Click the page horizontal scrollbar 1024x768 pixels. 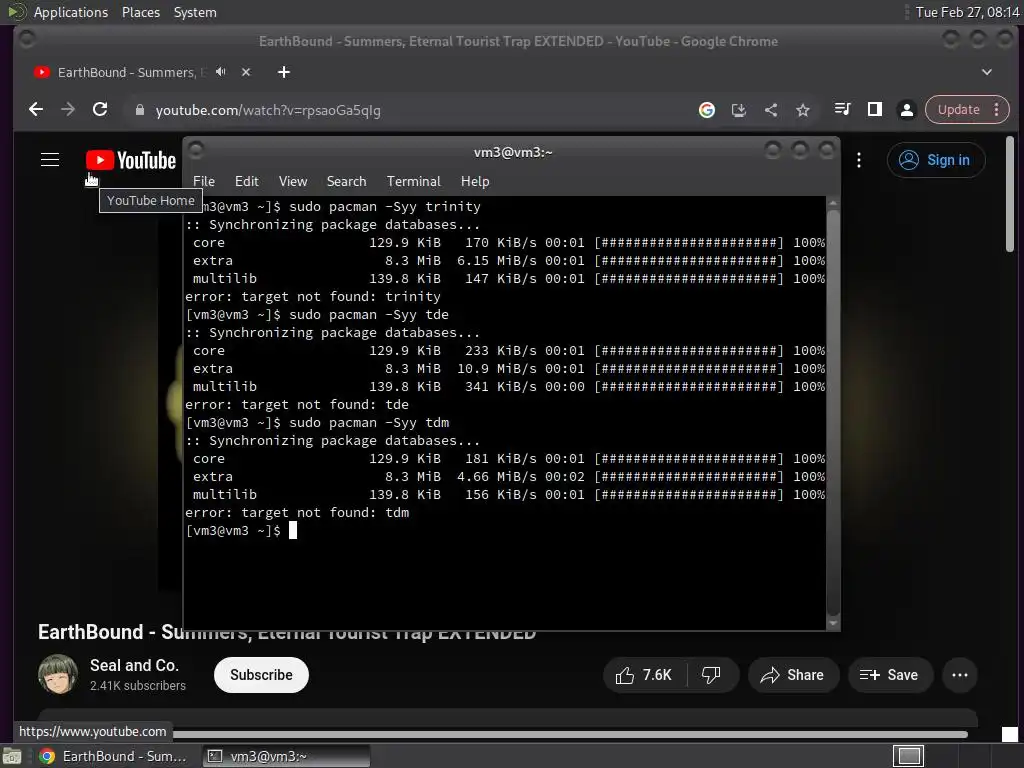570,734
